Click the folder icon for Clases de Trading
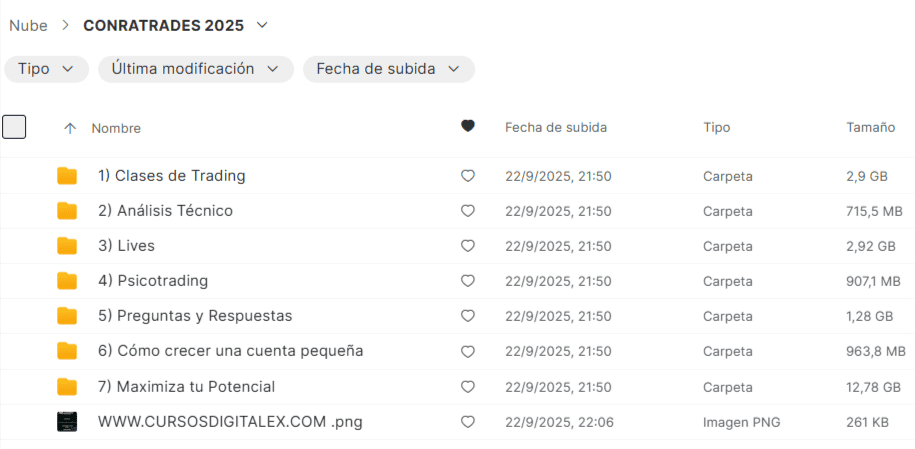The width and height of the screenshot is (915, 449). pos(67,176)
